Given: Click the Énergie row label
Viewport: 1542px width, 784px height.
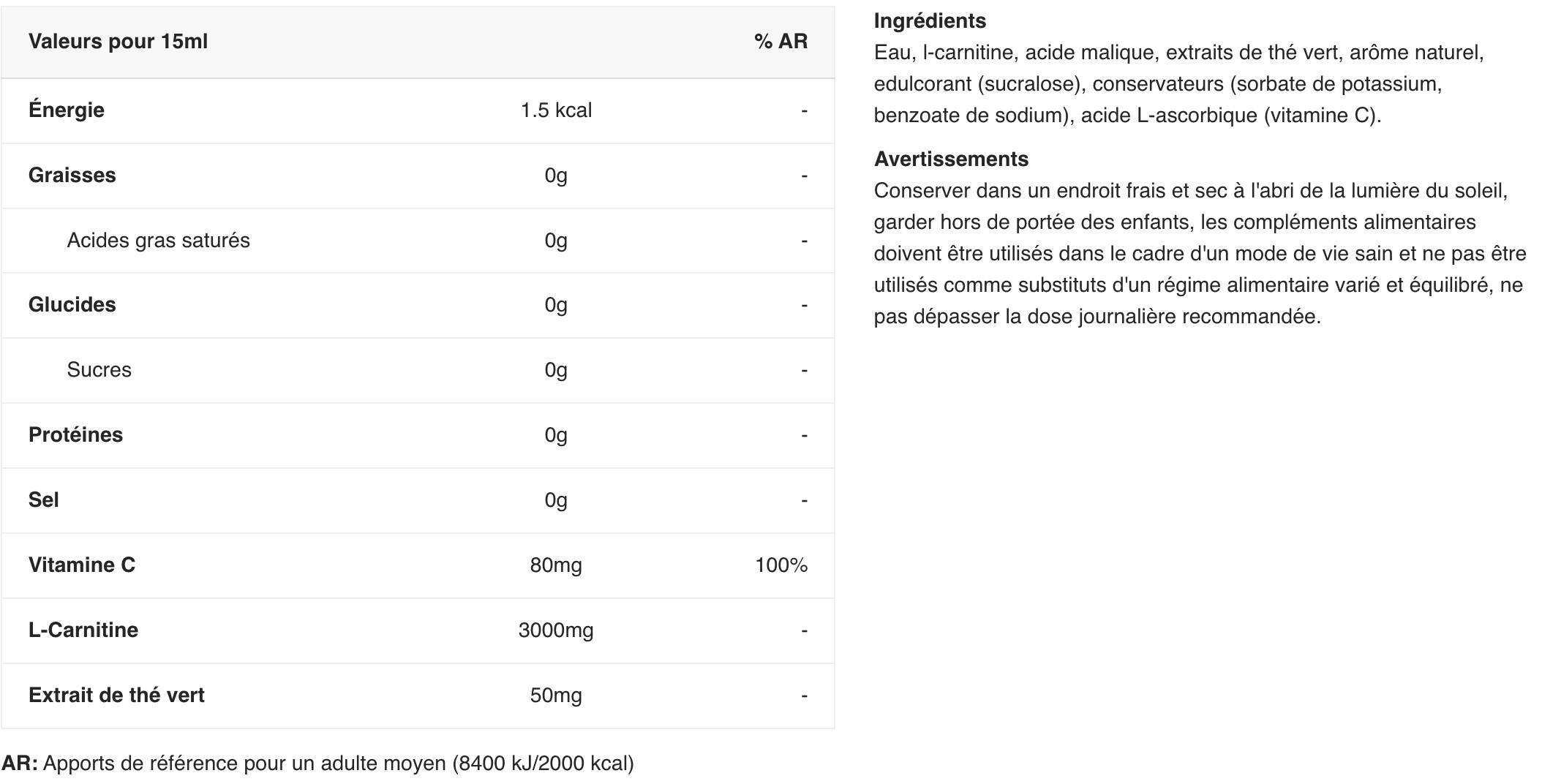Looking at the screenshot, I should [x=67, y=110].
